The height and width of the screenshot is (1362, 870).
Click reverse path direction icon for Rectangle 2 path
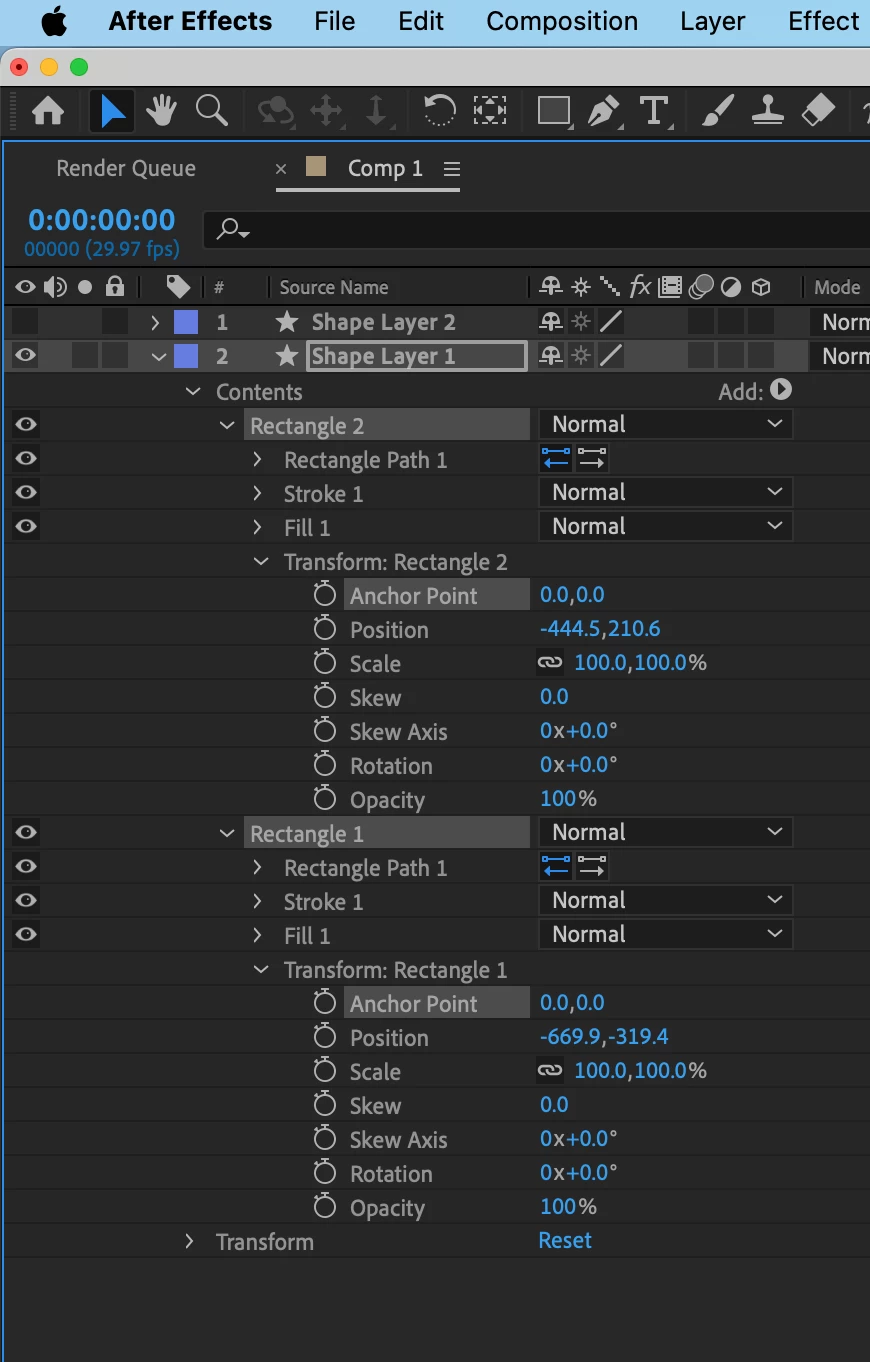tap(556, 459)
